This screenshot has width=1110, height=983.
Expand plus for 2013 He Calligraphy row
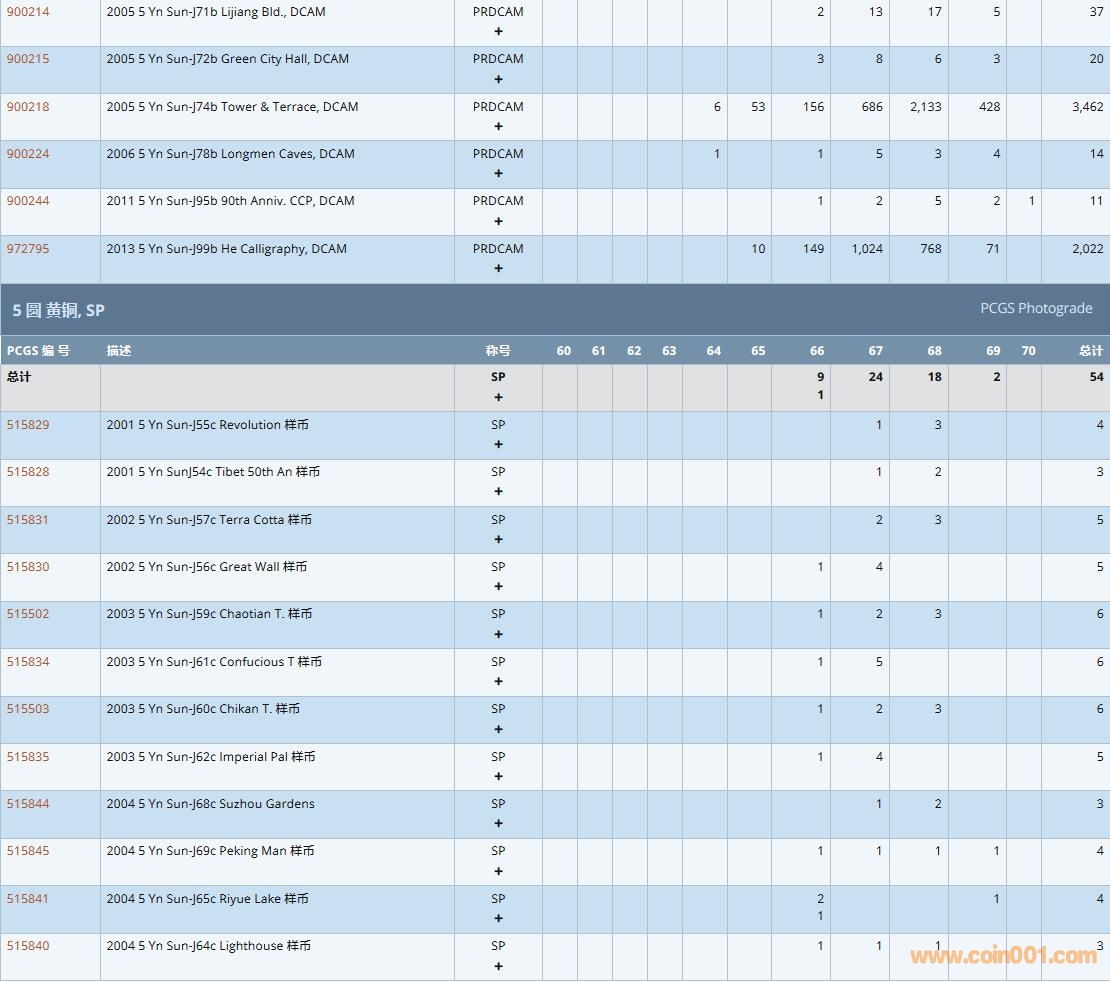pyautogui.click(x=498, y=268)
